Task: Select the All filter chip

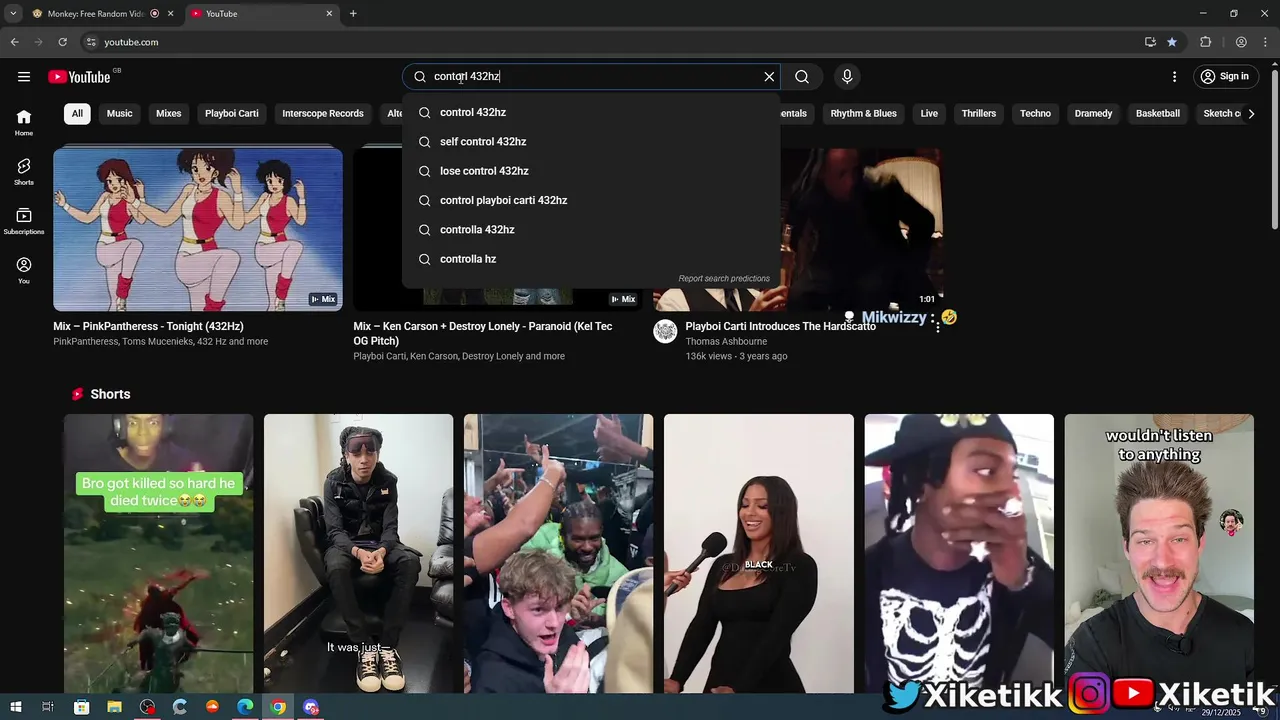Action: coord(77,113)
